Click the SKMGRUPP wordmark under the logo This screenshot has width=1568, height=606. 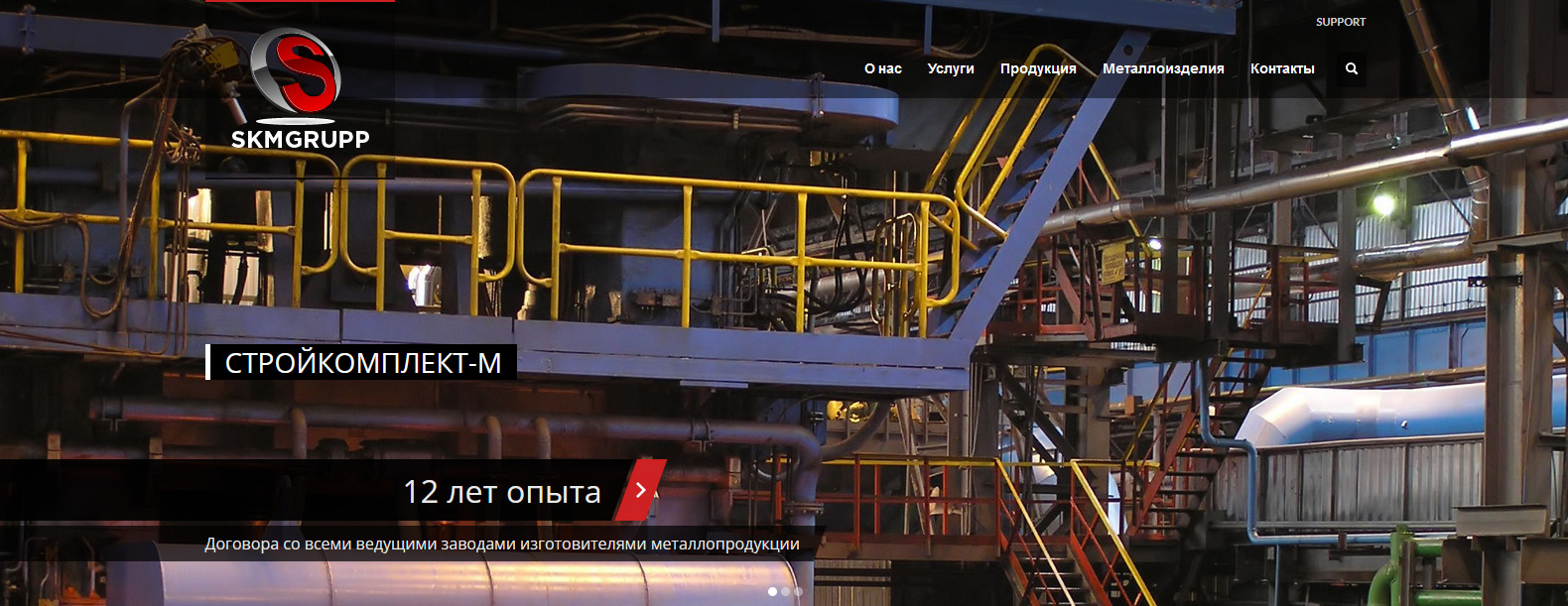click(300, 140)
